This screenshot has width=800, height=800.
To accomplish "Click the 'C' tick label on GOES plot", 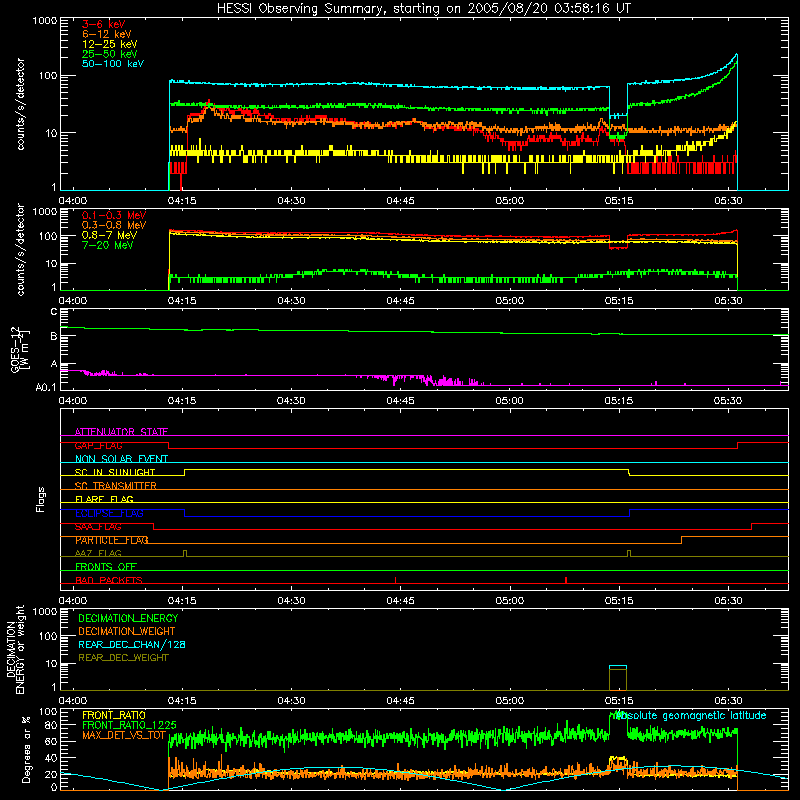I will coord(54,311).
